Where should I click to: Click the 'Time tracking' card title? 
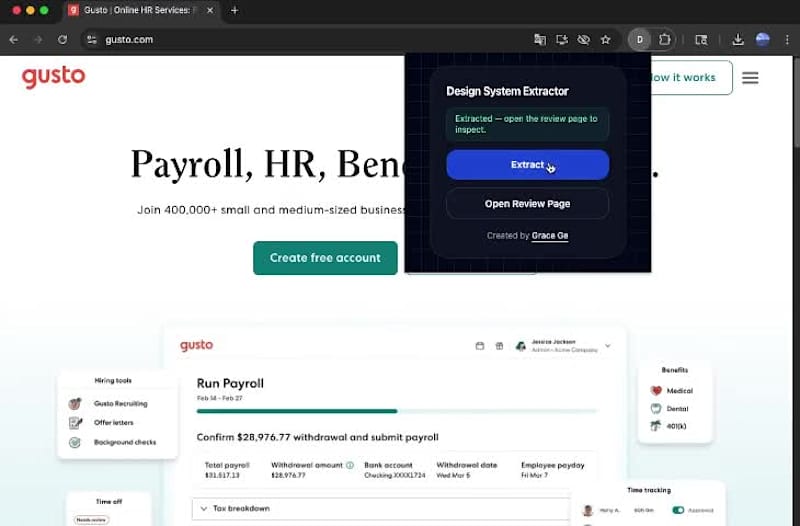tap(649, 490)
